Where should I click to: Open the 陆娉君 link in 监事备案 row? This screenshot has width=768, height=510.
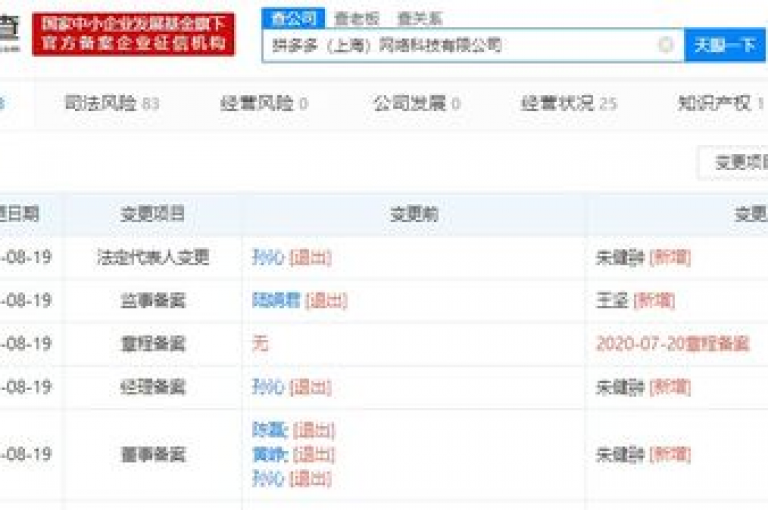276,300
